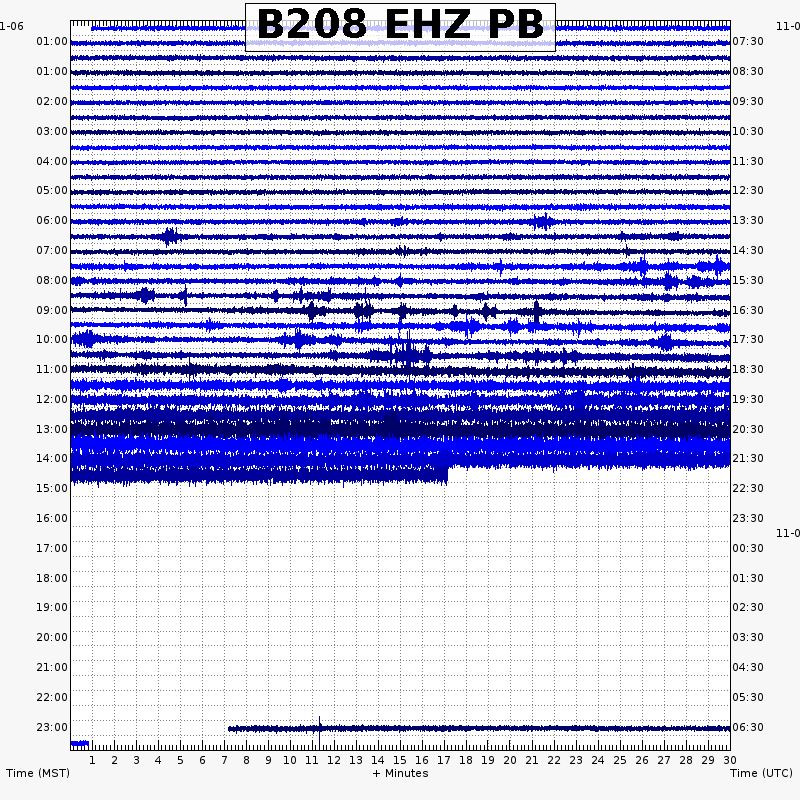Click minute tick label 20 on bottom axis

(x=510, y=760)
